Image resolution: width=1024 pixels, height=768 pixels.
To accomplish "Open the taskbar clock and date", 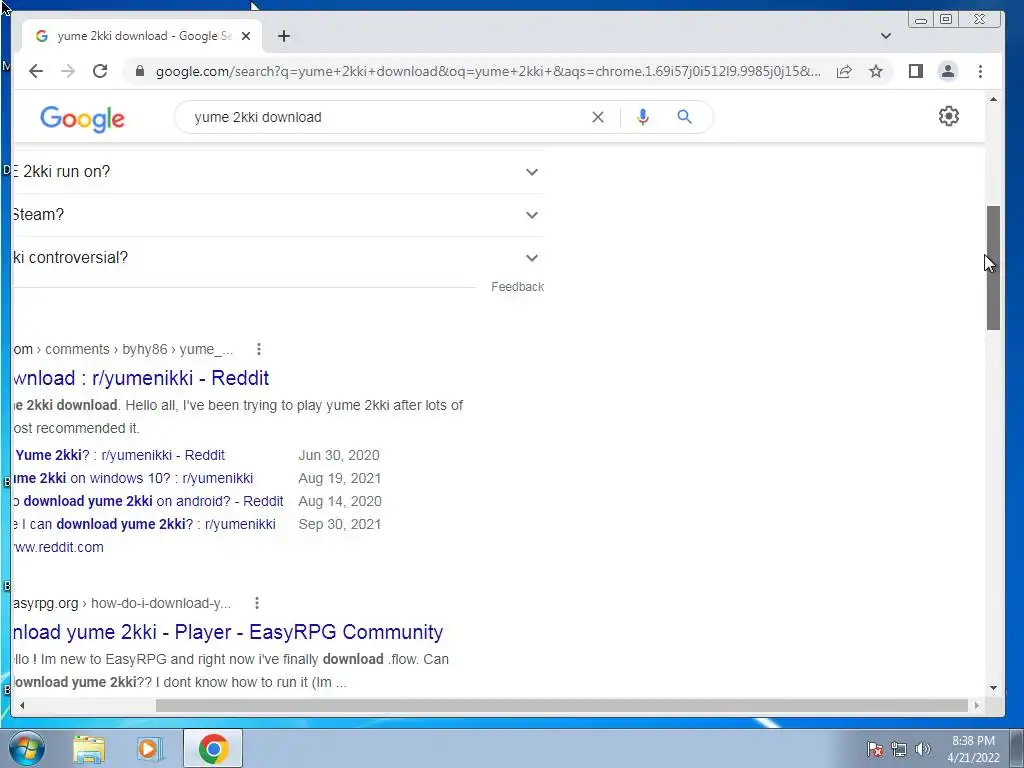I will point(973,749).
